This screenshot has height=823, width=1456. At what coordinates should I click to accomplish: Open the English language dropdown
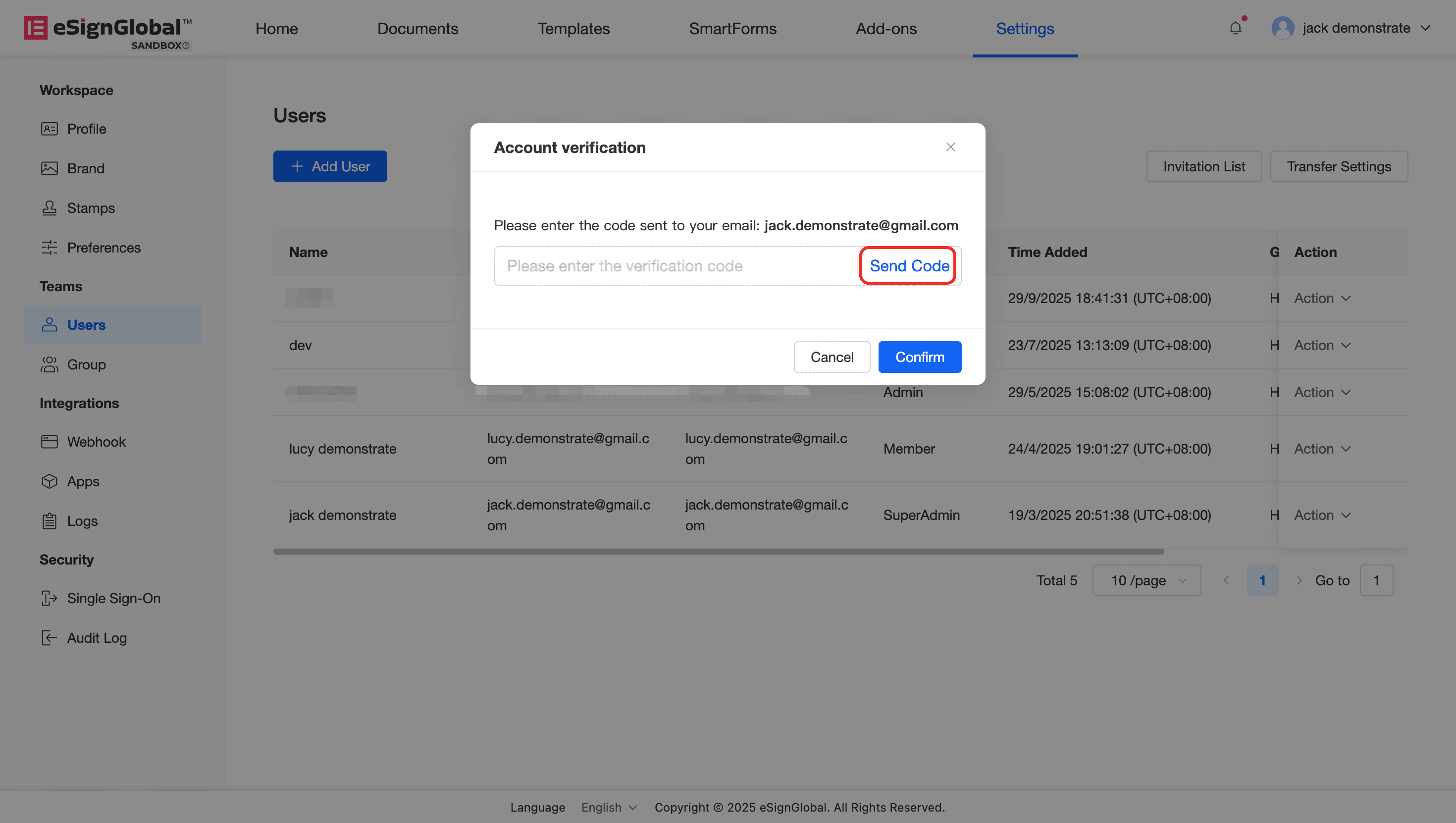coord(609,807)
